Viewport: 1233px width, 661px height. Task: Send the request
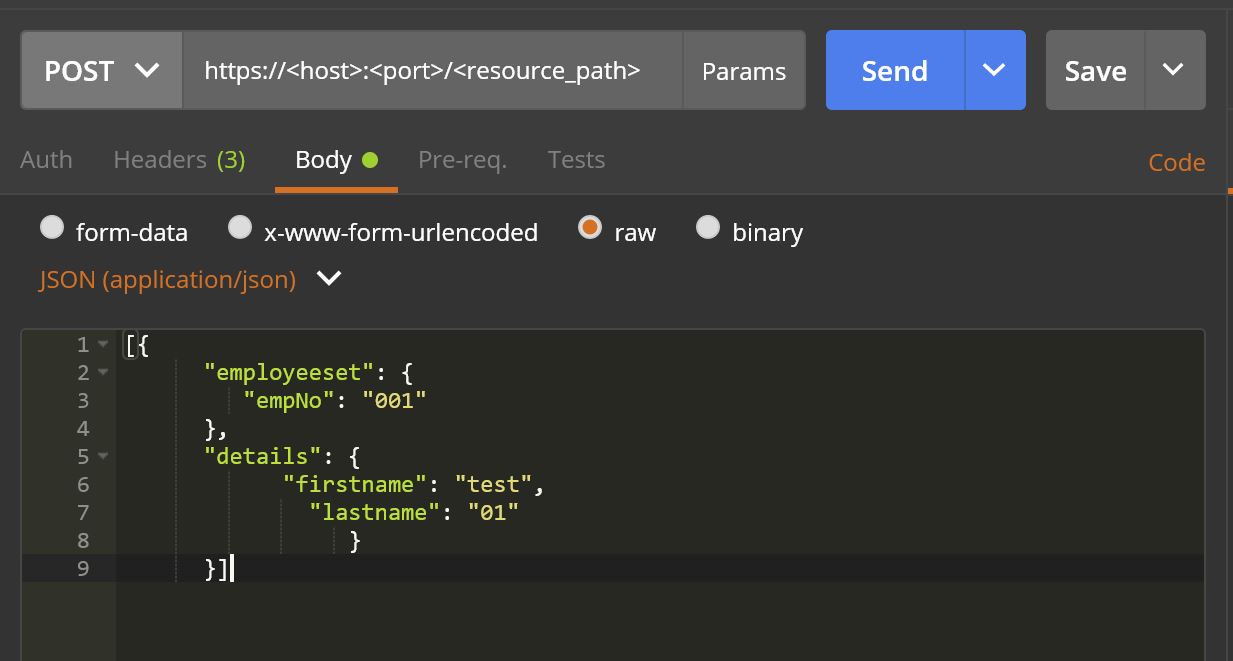pyautogui.click(x=895, y=71)
